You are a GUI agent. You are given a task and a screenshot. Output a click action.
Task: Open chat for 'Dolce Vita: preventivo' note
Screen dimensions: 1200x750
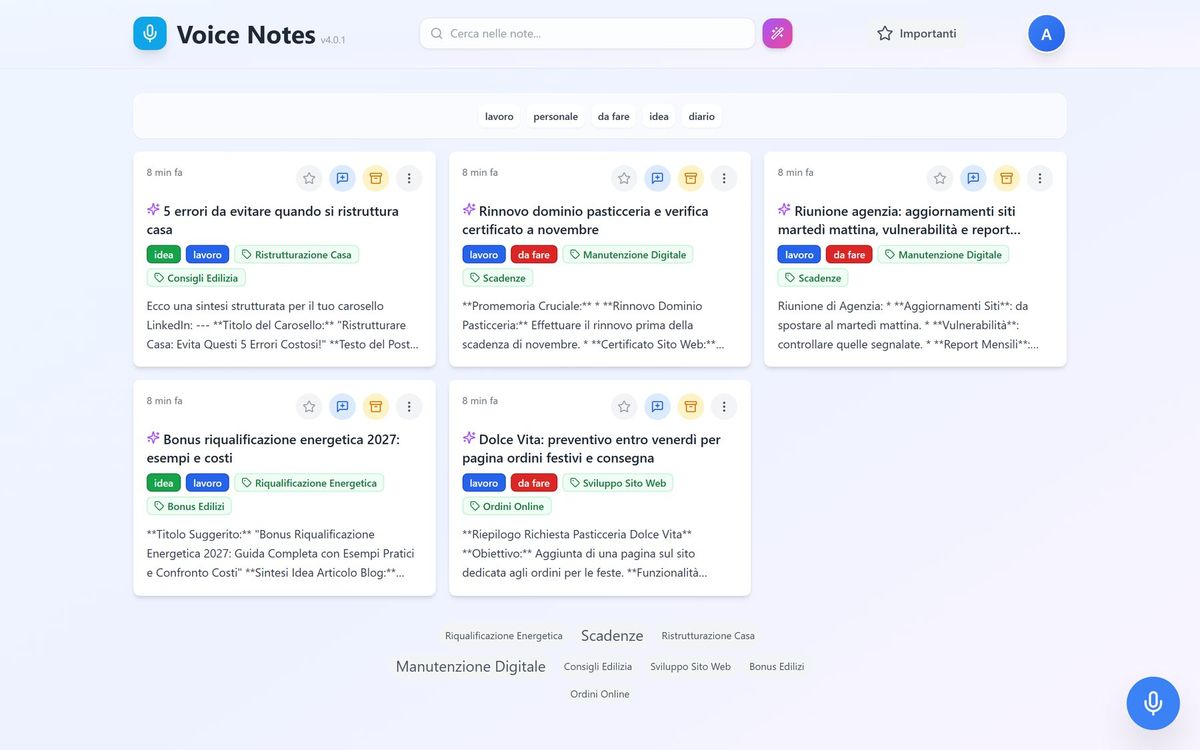click(657, 407)
